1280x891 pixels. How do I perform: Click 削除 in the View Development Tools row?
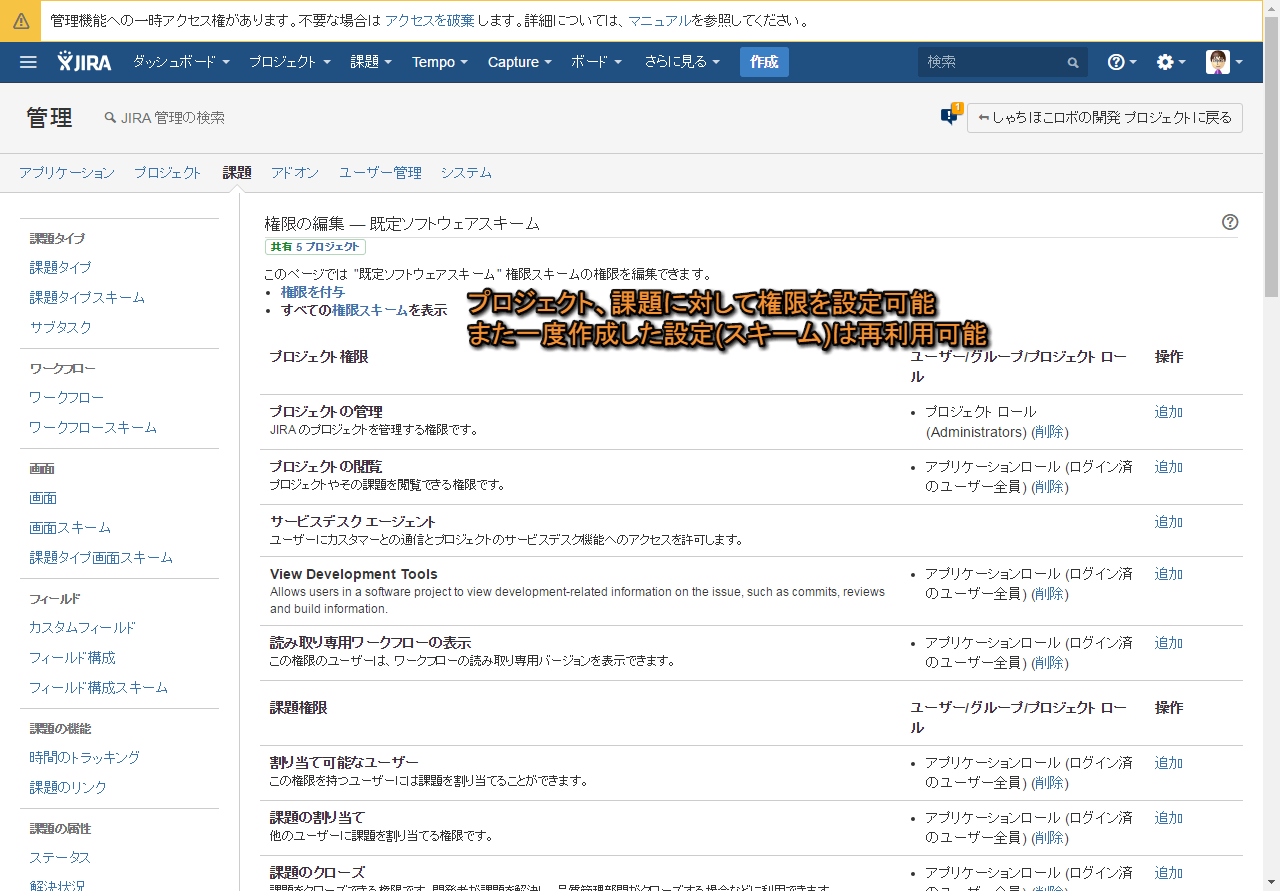coord(1048,594)
